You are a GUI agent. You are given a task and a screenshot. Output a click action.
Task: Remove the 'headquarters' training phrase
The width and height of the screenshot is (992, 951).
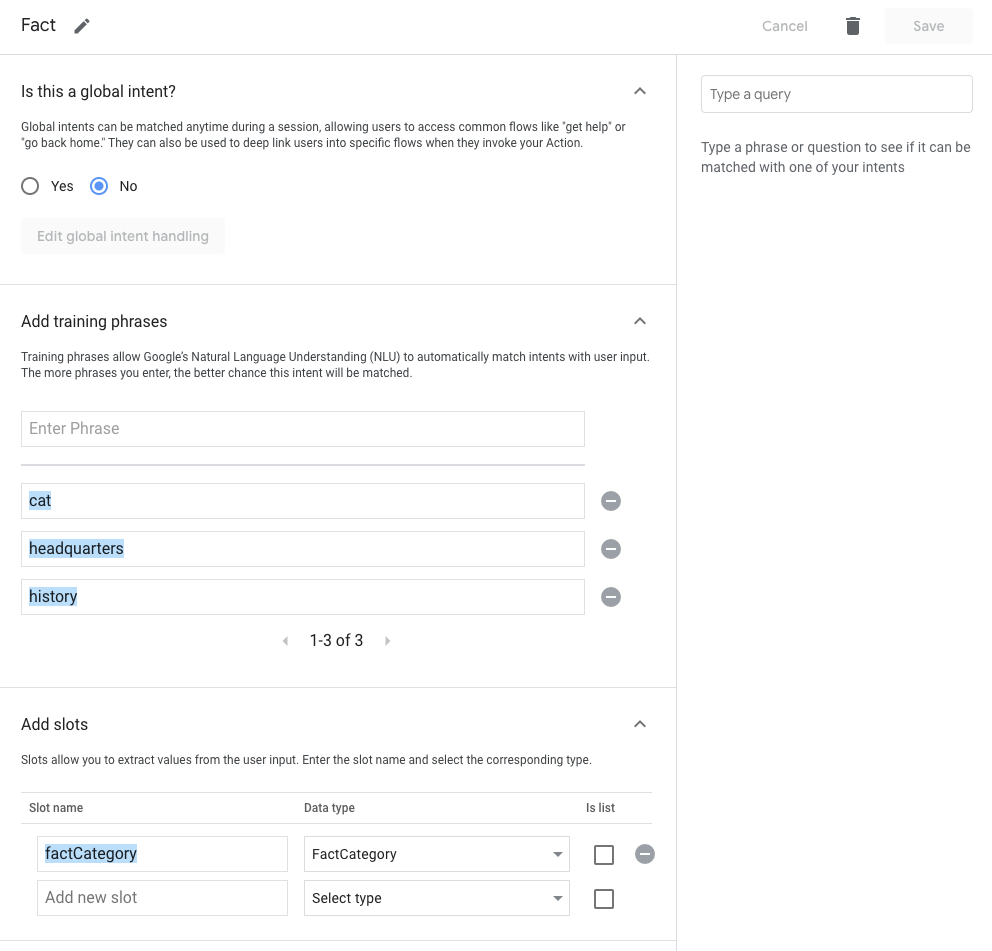[x=611, y=549]
